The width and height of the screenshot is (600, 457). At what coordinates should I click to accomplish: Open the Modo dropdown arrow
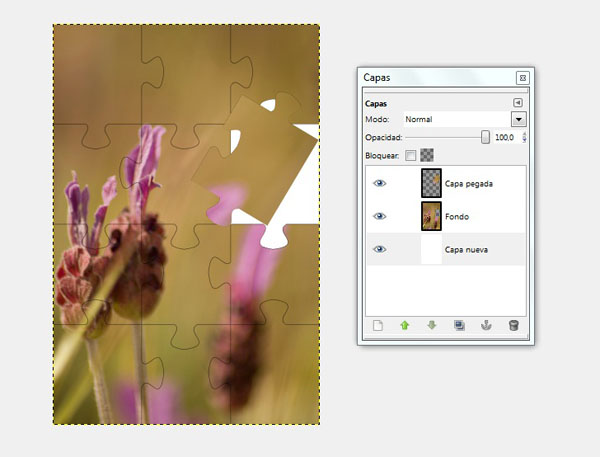click(x=518, y=119)
